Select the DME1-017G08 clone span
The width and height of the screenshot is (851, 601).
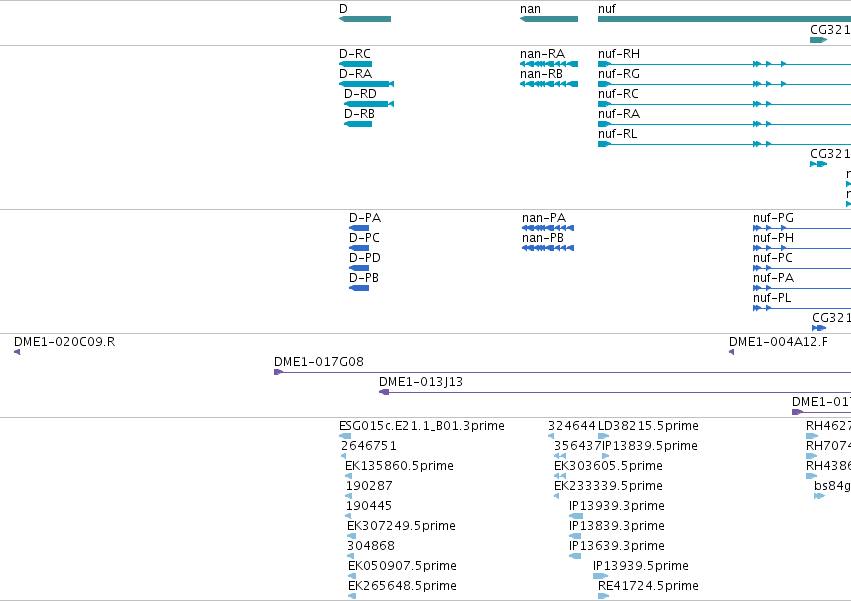coord(562,372)
